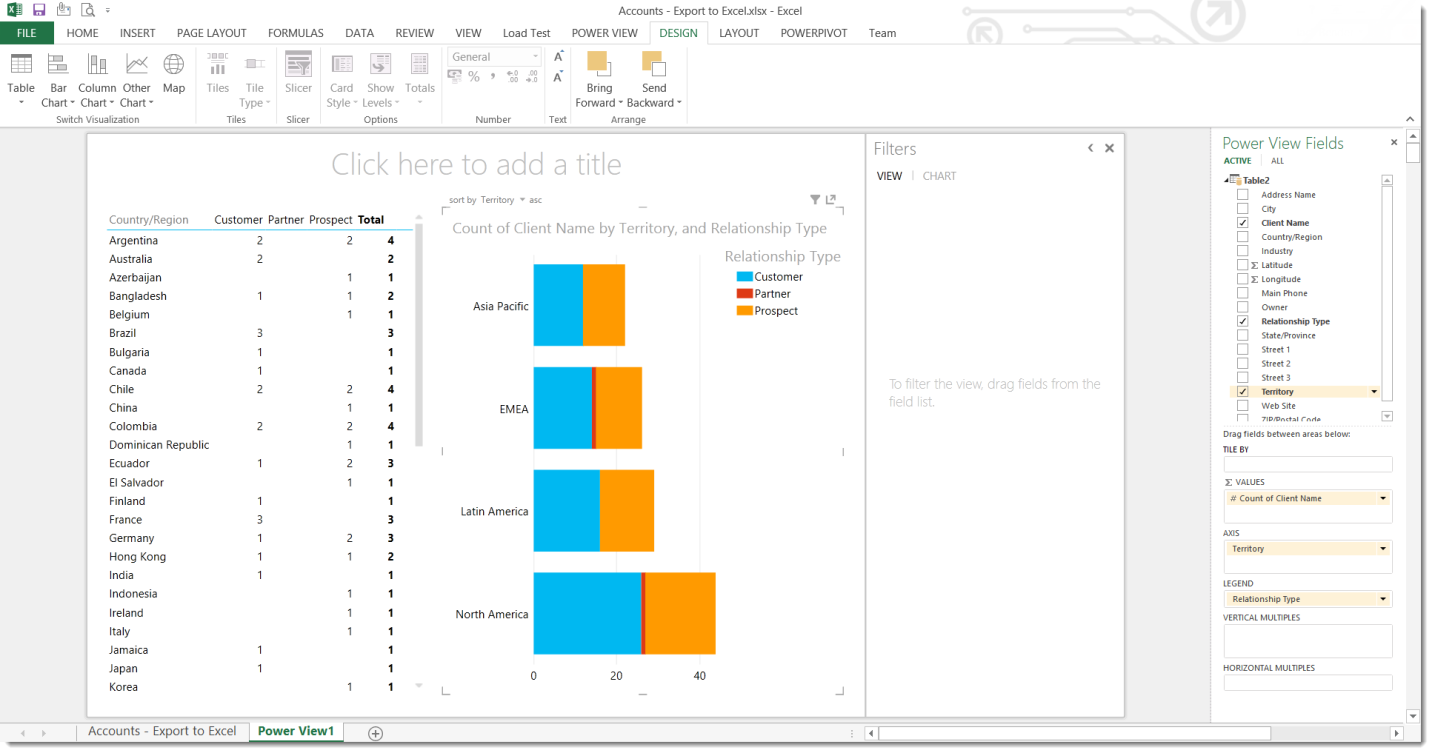Click the chart pop-out icon
The height and width of the screenshot is (753, 1432).
831,200
